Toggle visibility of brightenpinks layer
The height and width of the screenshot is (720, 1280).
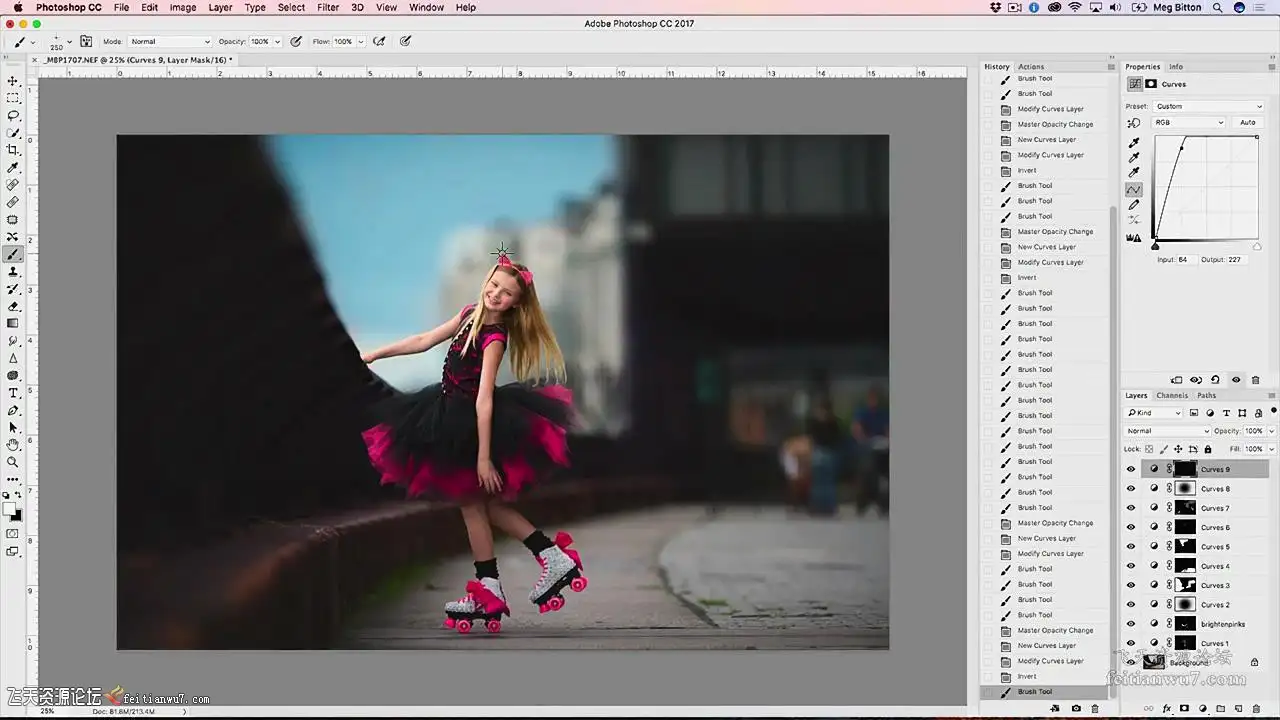[x=1131, y=624]
